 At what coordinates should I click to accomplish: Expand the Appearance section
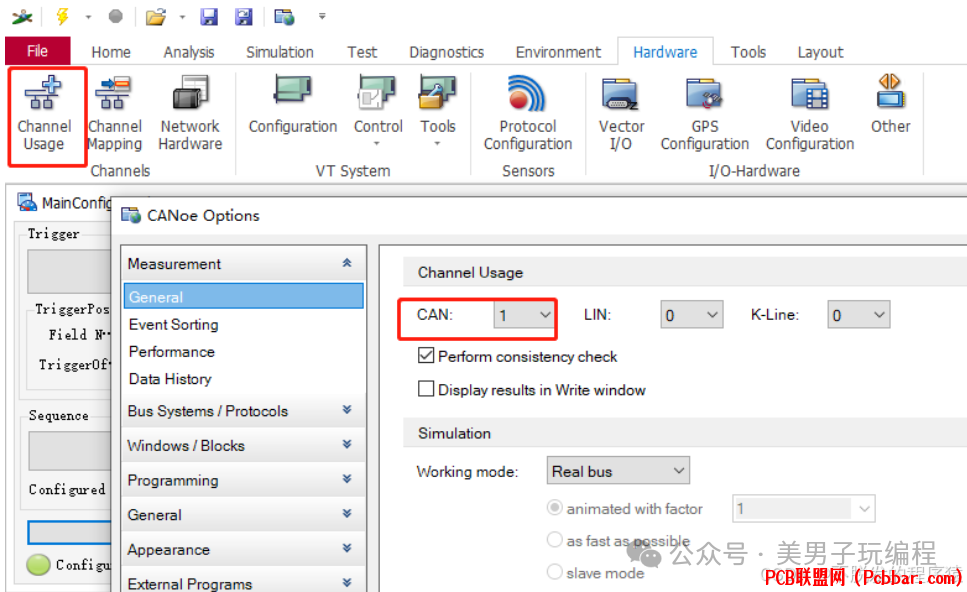(347, 548)
